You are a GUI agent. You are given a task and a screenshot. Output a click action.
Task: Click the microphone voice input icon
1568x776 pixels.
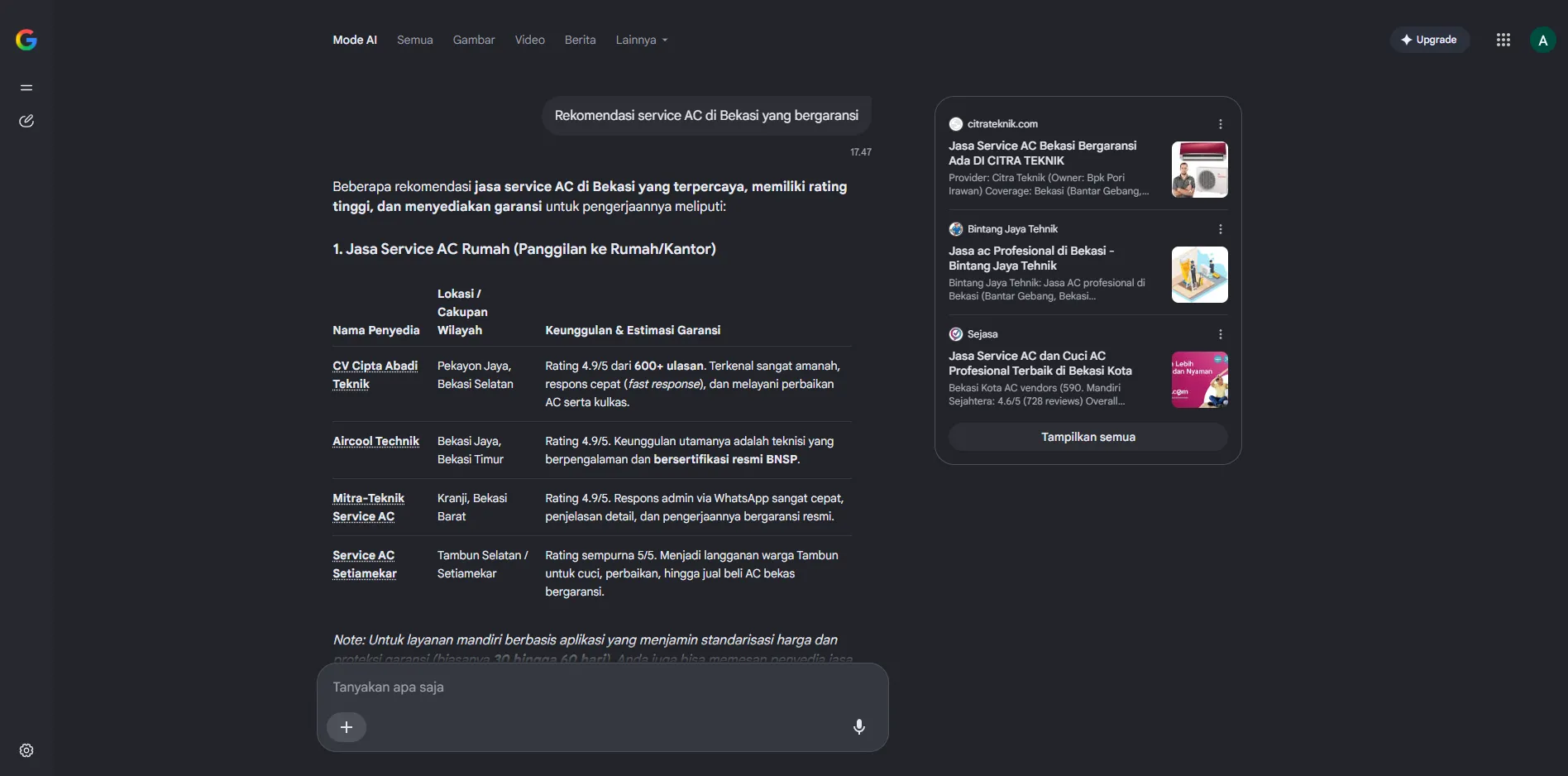click(x=859, y=726)
